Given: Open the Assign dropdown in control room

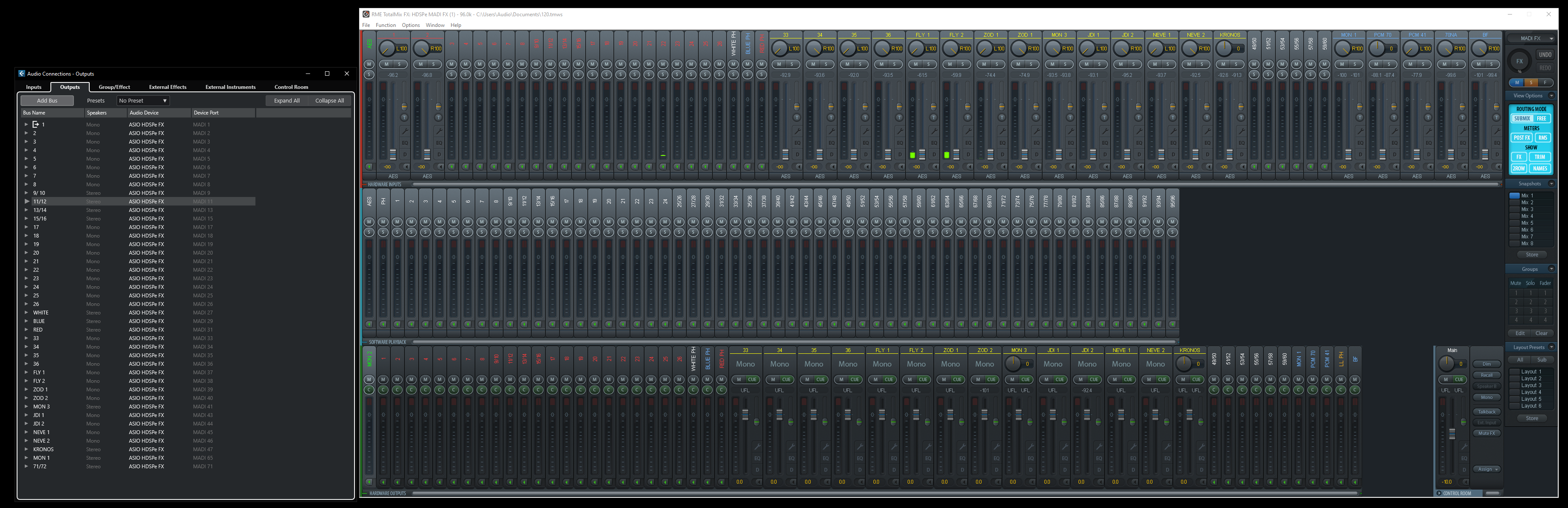Looking at the screenshot, I should (x=1486, y=469).
